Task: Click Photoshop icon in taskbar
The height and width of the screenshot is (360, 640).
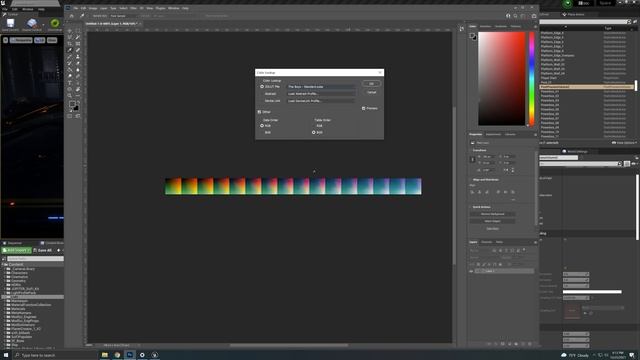Action: 130,355
